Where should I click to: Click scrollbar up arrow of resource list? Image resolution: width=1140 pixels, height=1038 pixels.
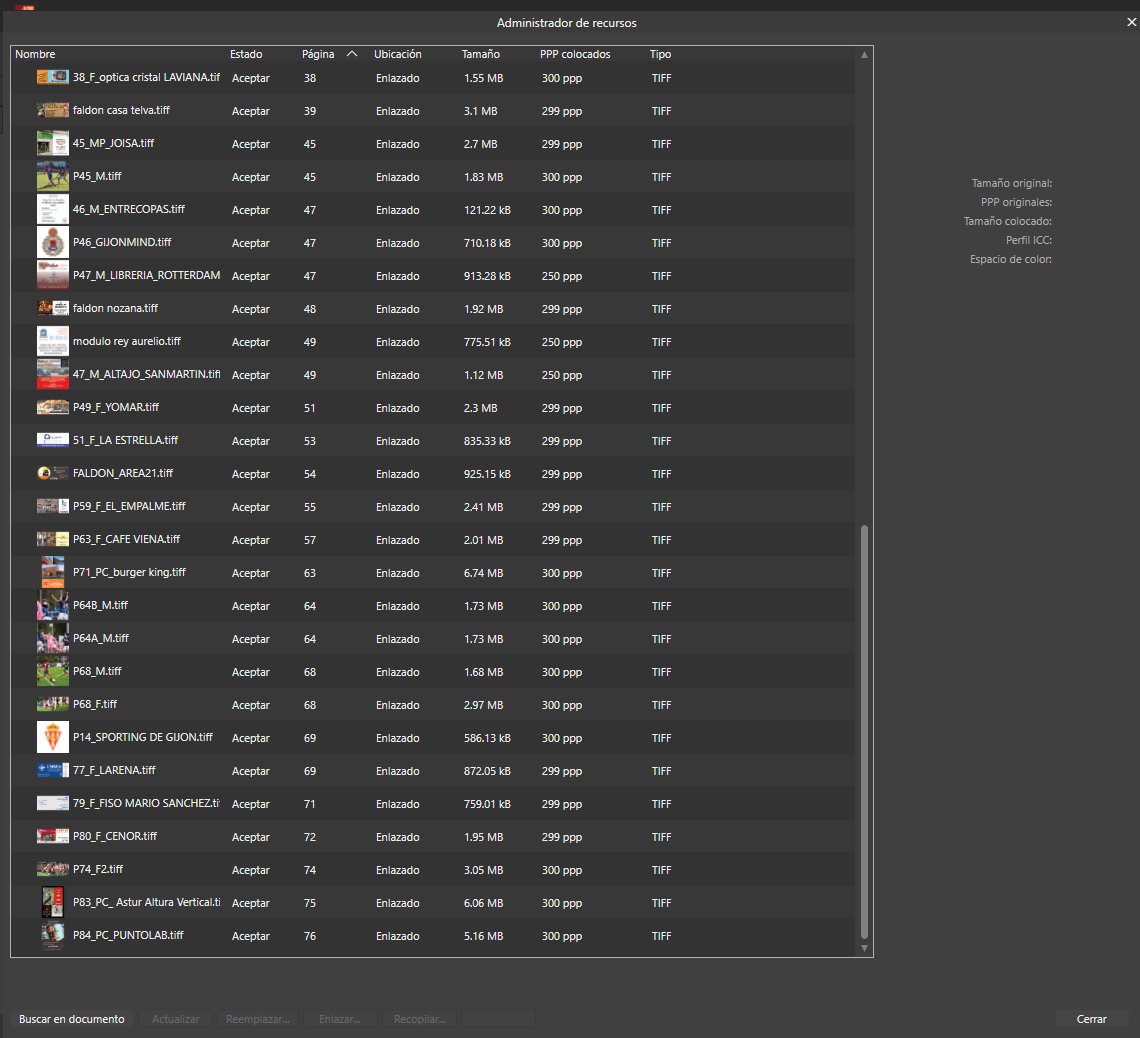[864, 55]
